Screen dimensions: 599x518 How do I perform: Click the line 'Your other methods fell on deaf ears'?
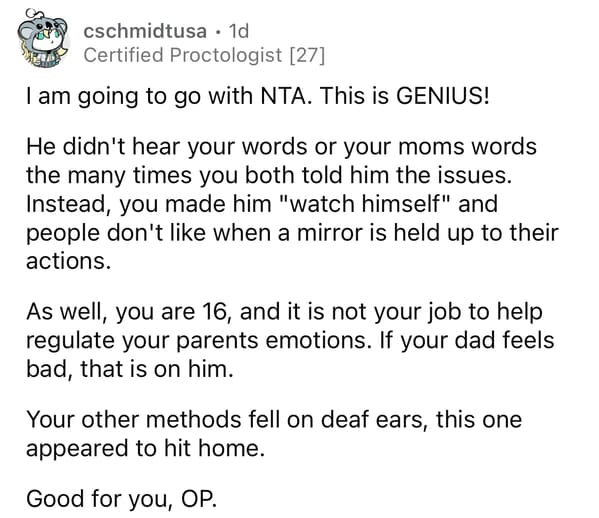tap(274, 420)
